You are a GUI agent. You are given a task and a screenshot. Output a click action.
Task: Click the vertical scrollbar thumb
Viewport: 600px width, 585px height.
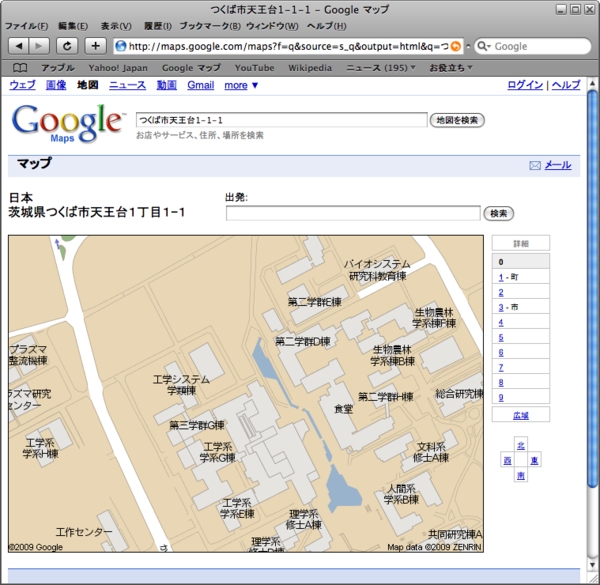click(x=593, y=289)
